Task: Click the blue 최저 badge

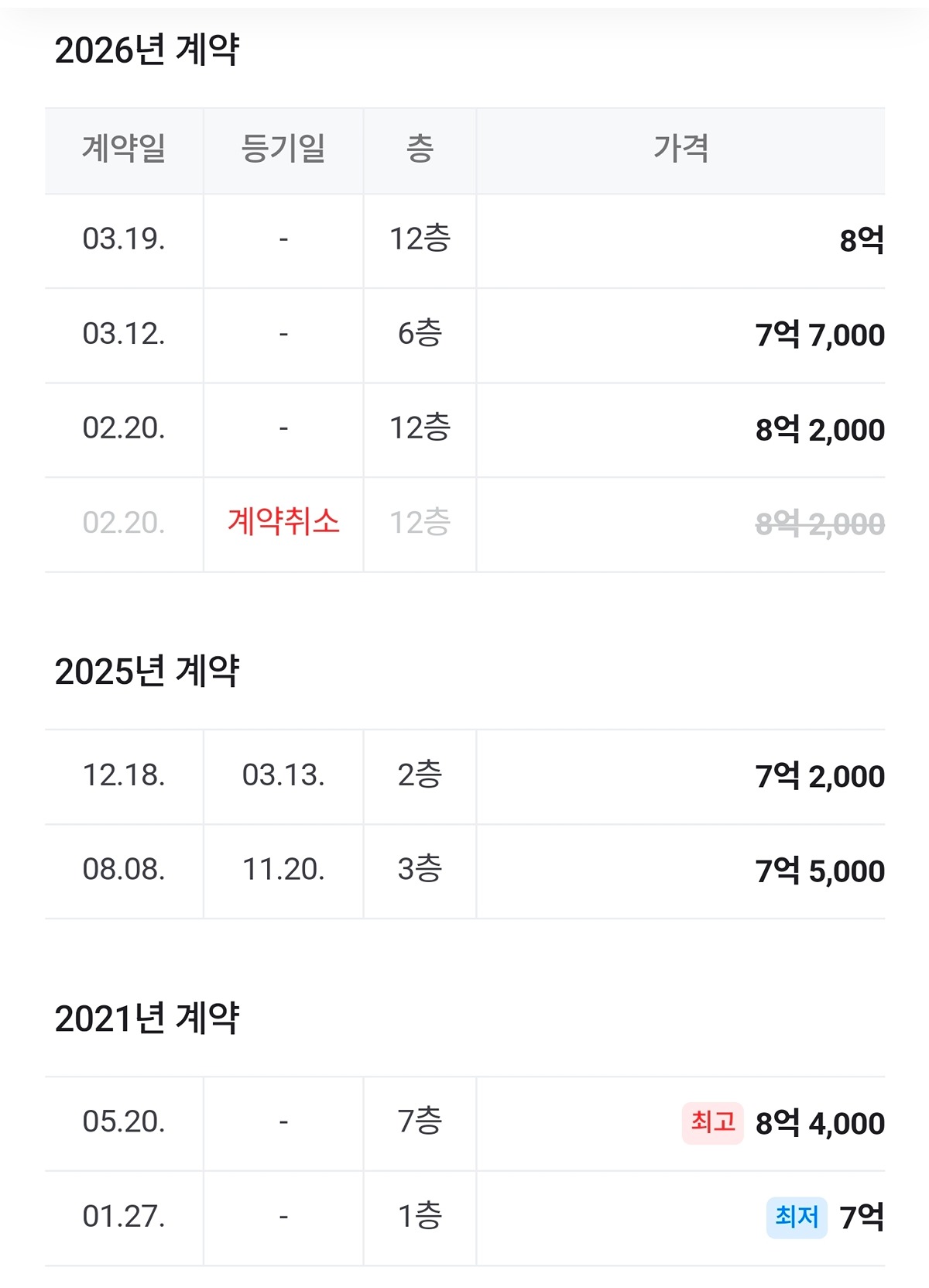Action: point(797,1217)
